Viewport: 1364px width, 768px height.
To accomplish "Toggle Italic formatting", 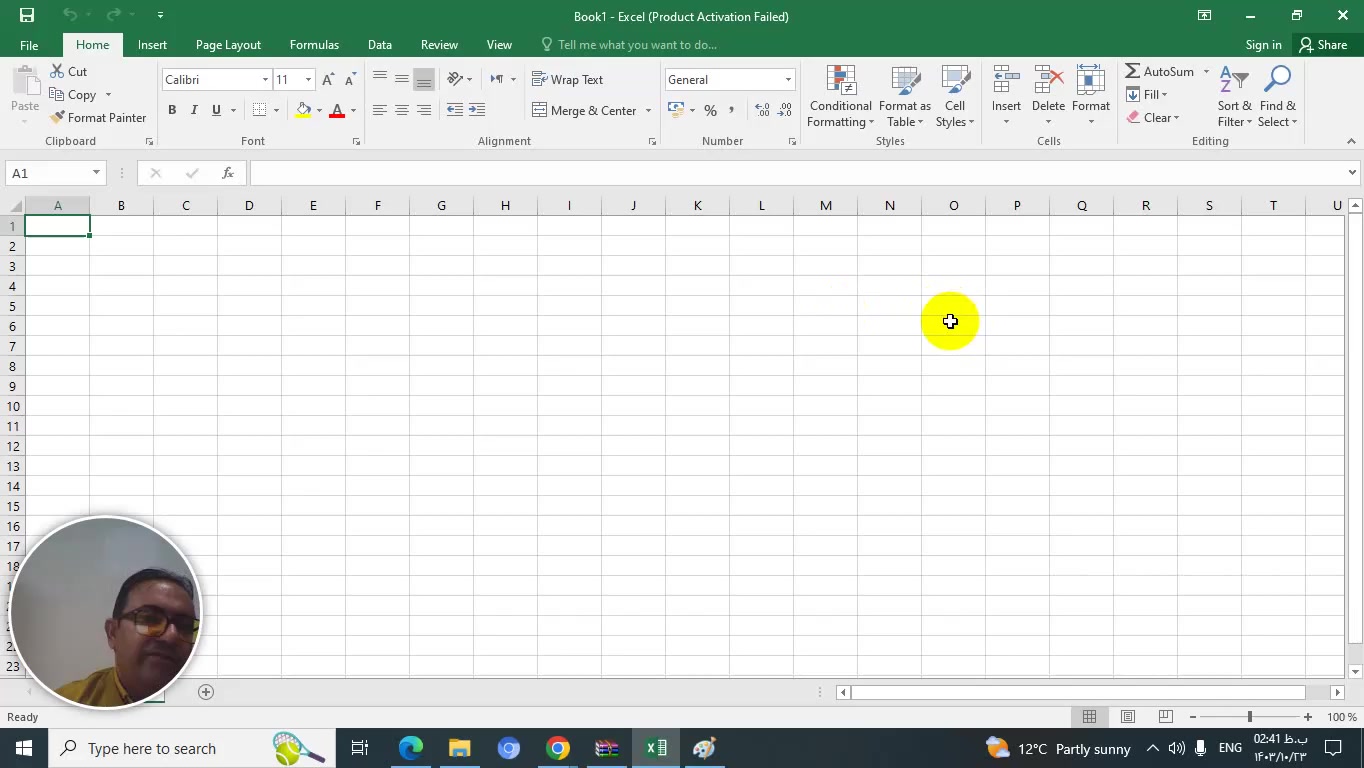I will pyautogui.click(x=194, y=110).
